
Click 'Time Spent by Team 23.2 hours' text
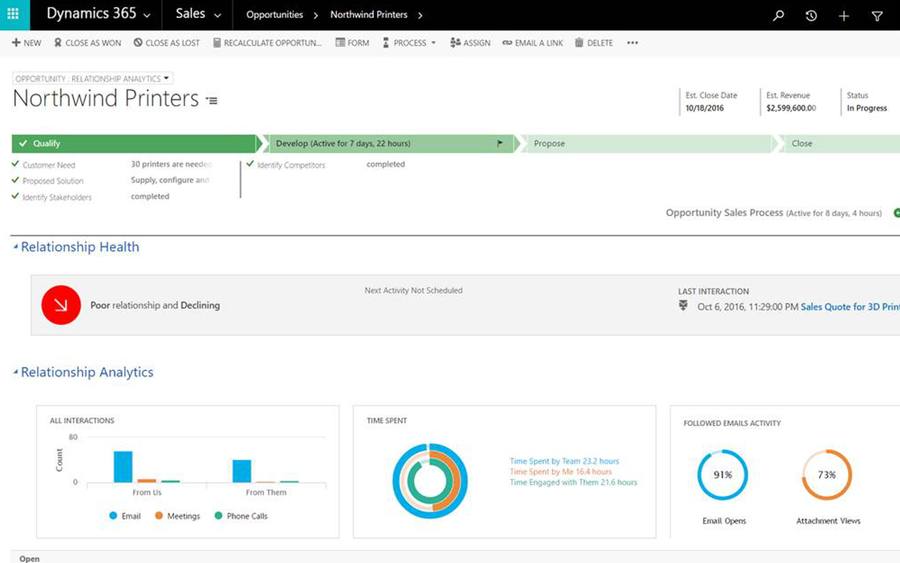tap(564, 461)
